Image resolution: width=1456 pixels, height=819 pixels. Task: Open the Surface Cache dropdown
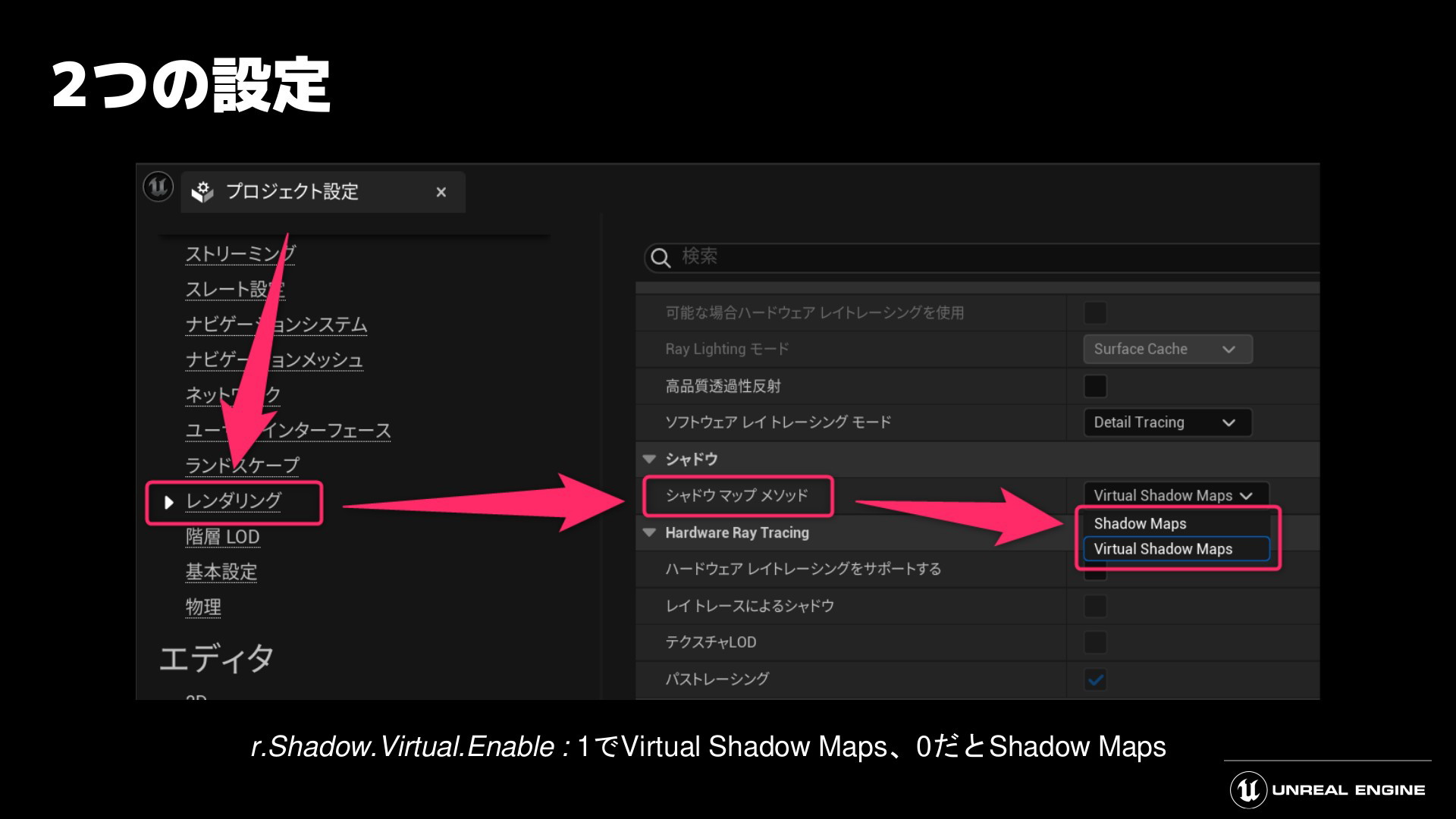[1167, 349]
